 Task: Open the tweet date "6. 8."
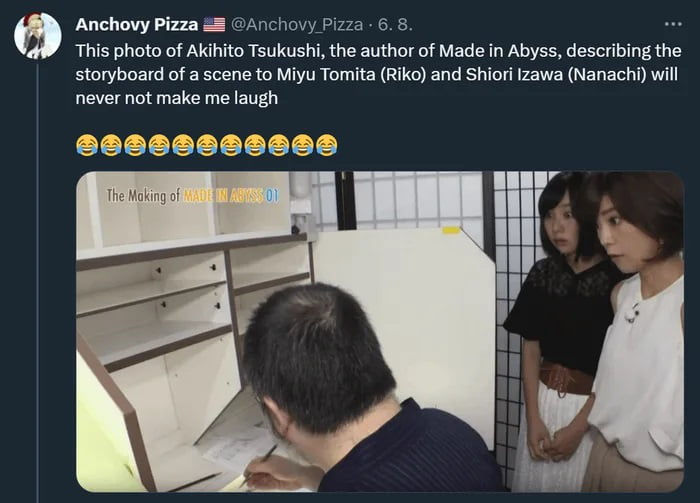tap(395, 24)
